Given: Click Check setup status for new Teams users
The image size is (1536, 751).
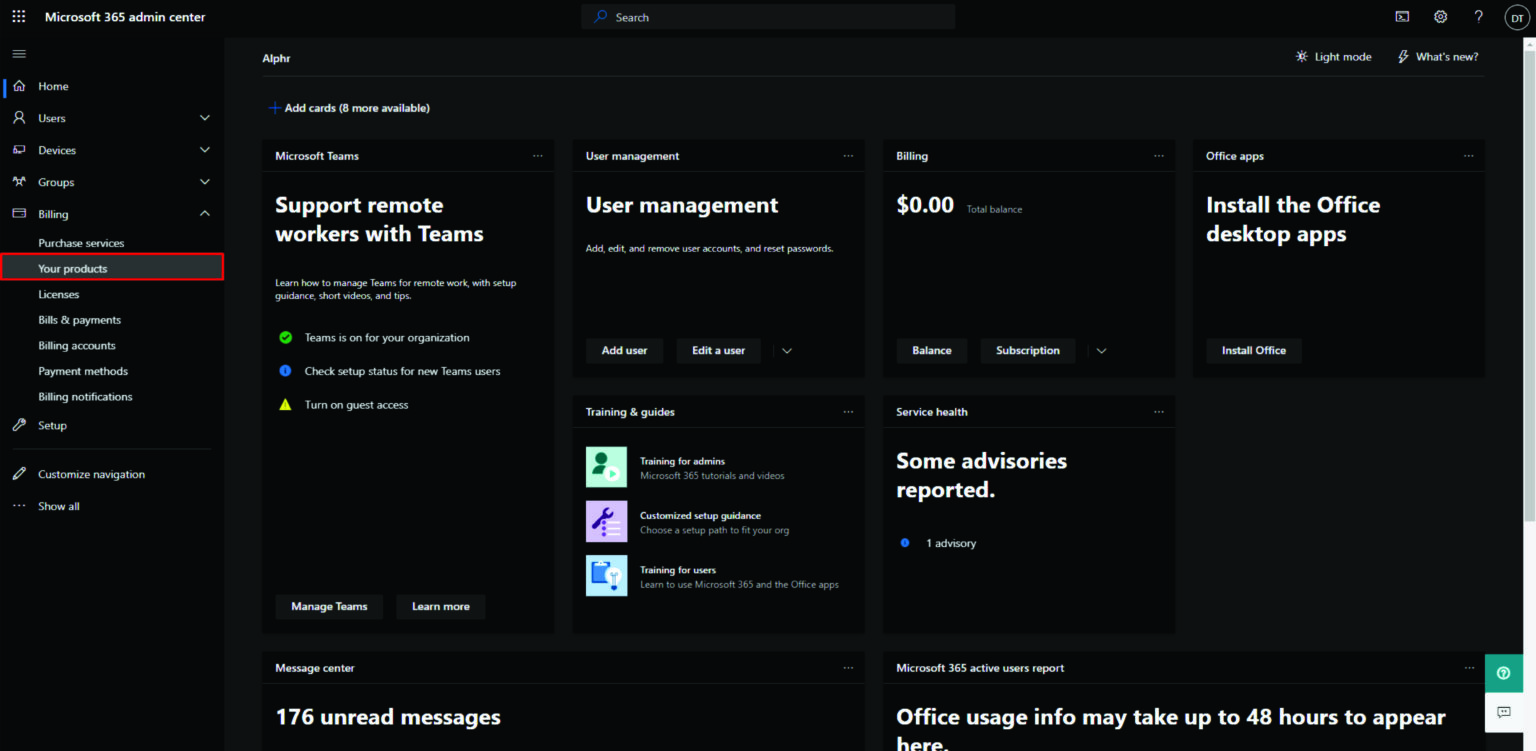Looking at the screenshot, I should (402, 371).
